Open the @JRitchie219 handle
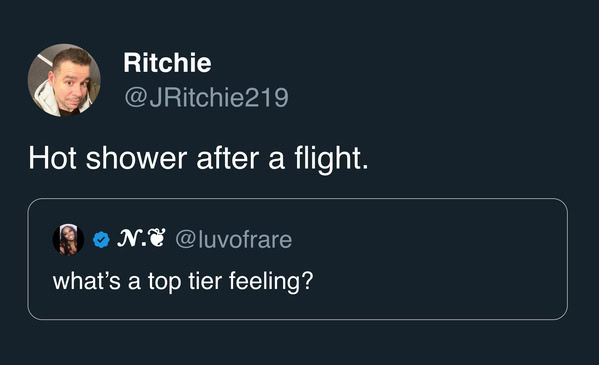 tap(206, 97)
